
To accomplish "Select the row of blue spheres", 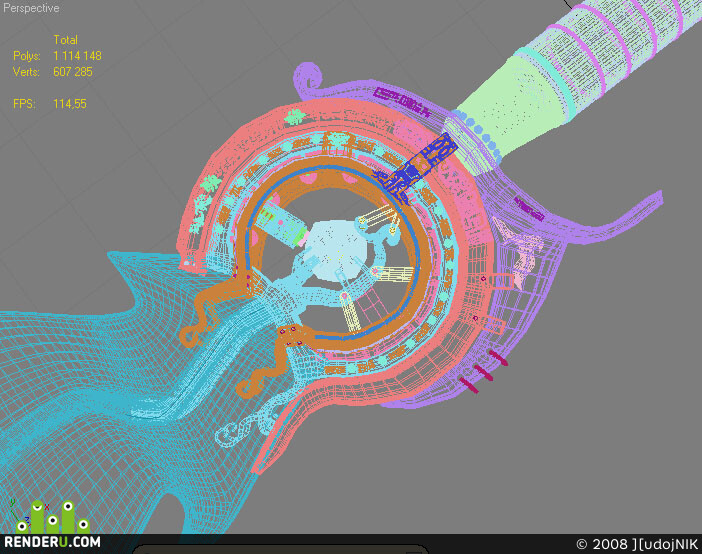I will tap(481, 134).
